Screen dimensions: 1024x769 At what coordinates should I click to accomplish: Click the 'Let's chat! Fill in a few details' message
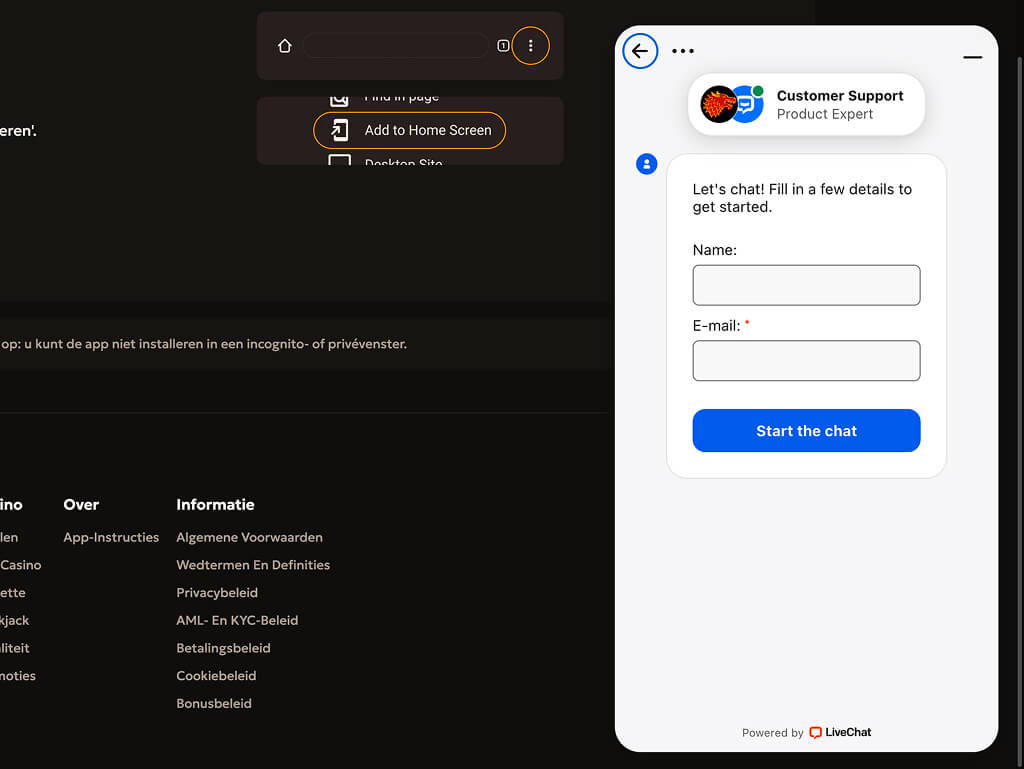pyautogui.click(x=802, y=198)
